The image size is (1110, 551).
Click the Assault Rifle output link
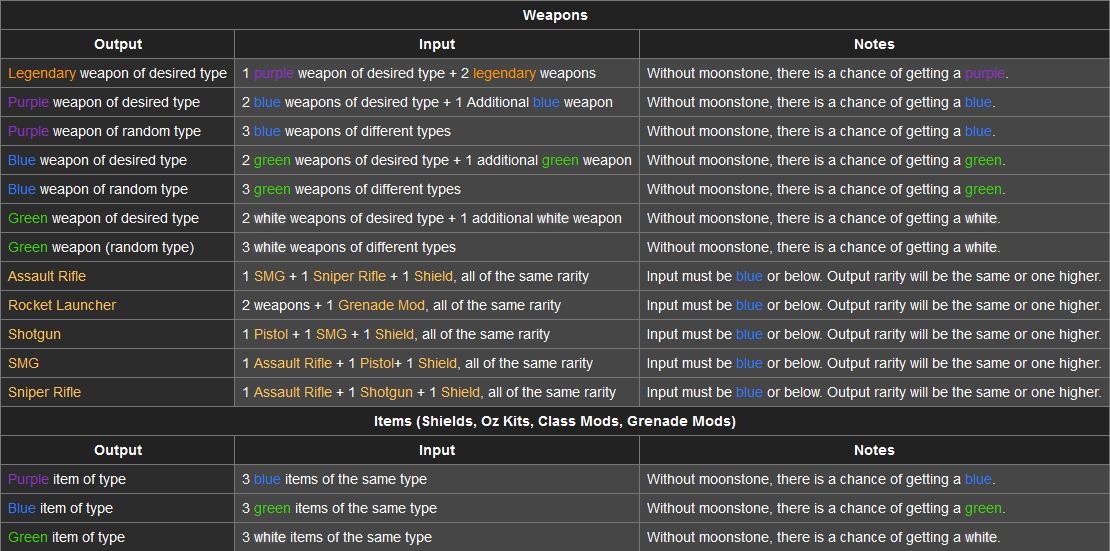pos(47,276)
